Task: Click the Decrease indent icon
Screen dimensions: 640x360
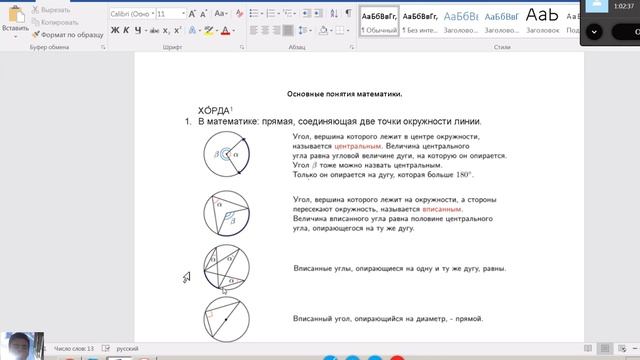Action: pos(307,13)
